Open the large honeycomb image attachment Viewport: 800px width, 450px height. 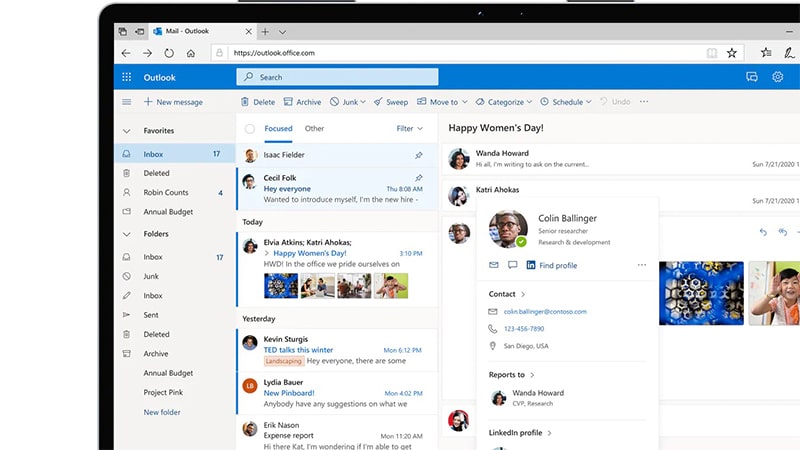[x=701, y=293]
